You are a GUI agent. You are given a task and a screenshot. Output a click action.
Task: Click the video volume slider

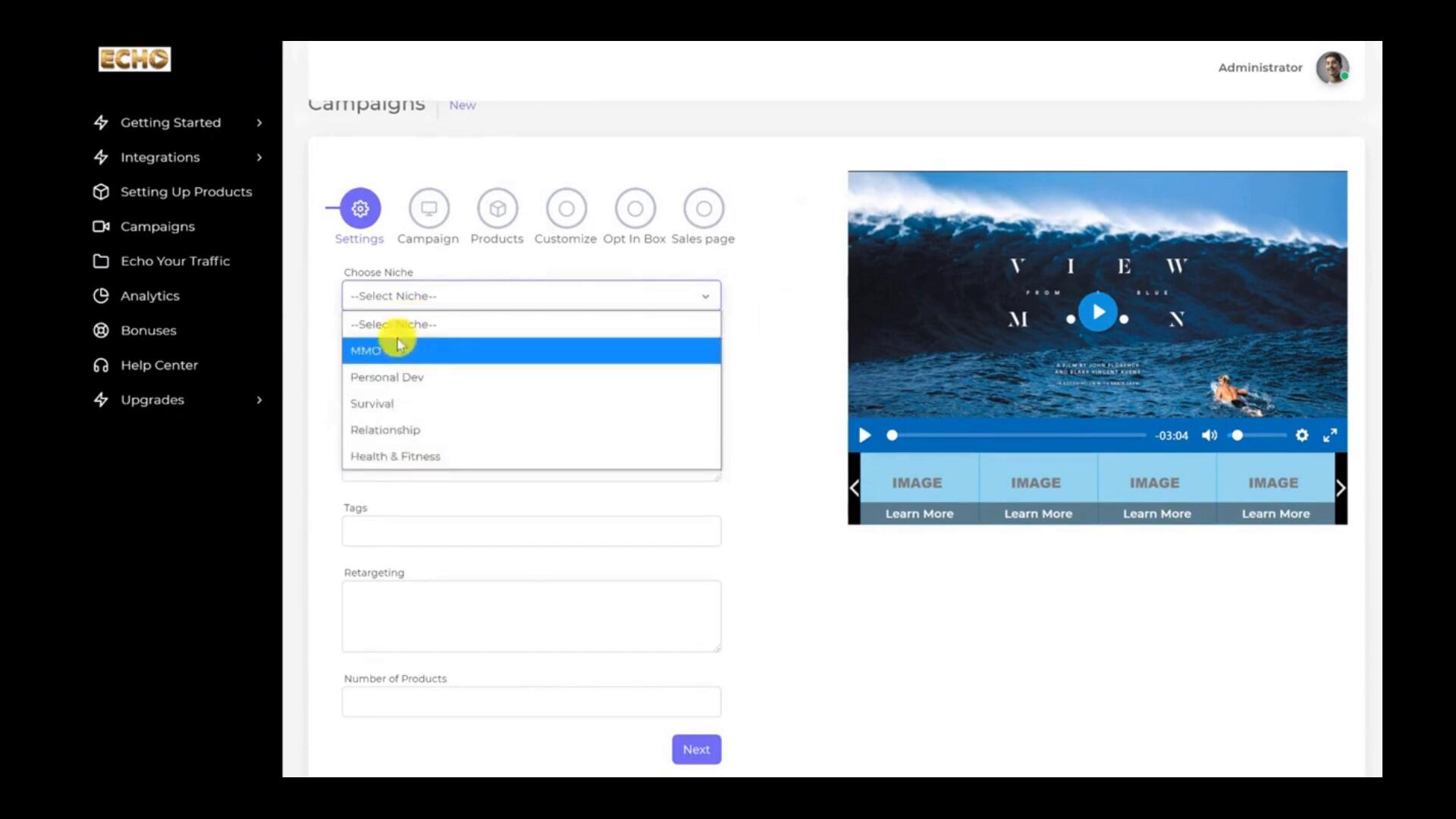(1259, 435)
